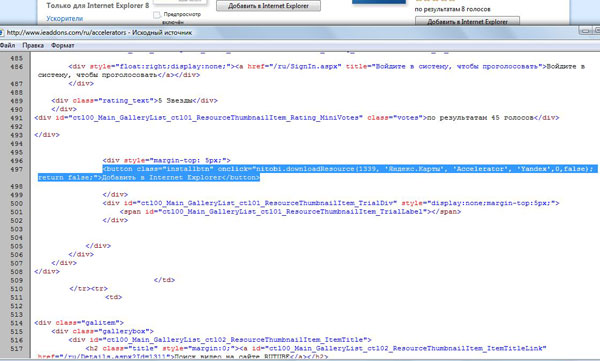Follow the Ускорители link in browser page
The height and width of the screenshot is (361, 600).
tap(64, 18)
